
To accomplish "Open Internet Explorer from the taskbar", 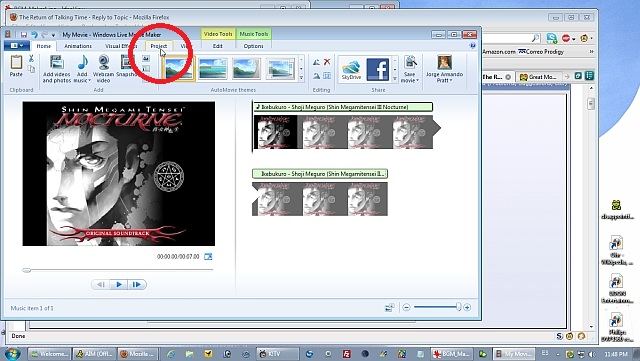I will coord(171,354).
